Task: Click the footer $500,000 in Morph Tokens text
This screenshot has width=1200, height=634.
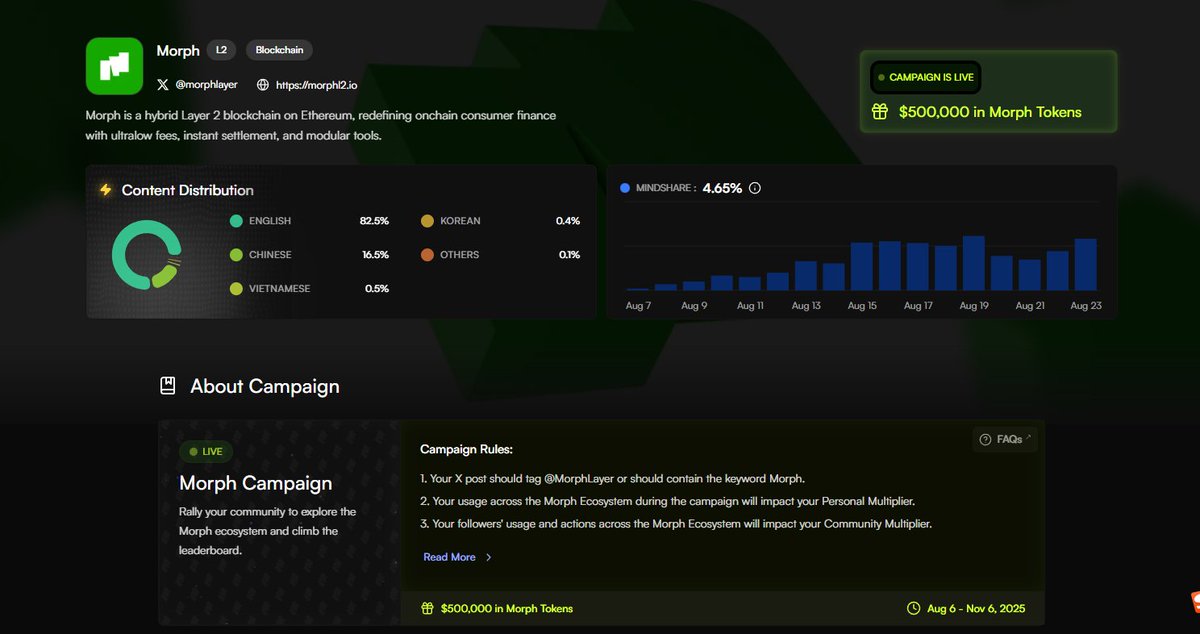Action: 507,608
